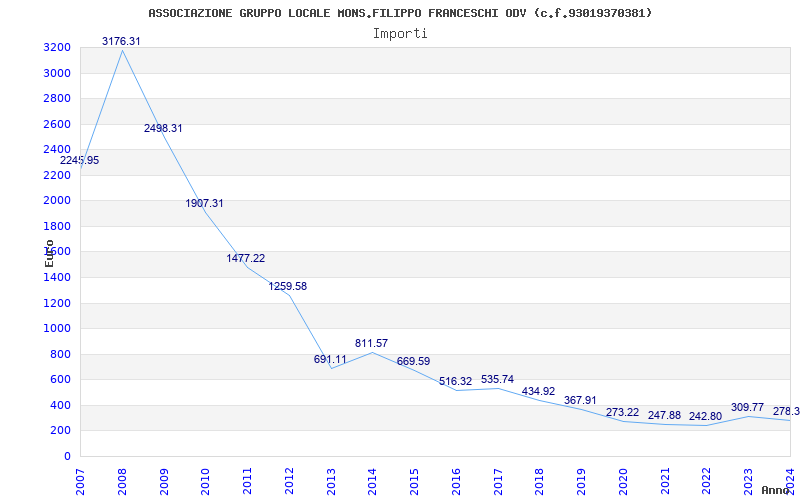Click the data label 273.22
This screenshot has height=500, width=800.
[x=622, y=412]
